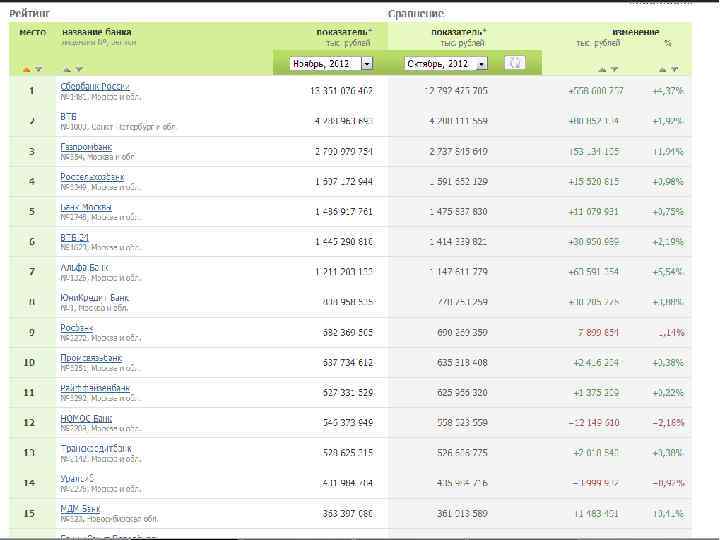Sort bank names ascending arrow
Screen dimensions: 720x540
[67, 70]
